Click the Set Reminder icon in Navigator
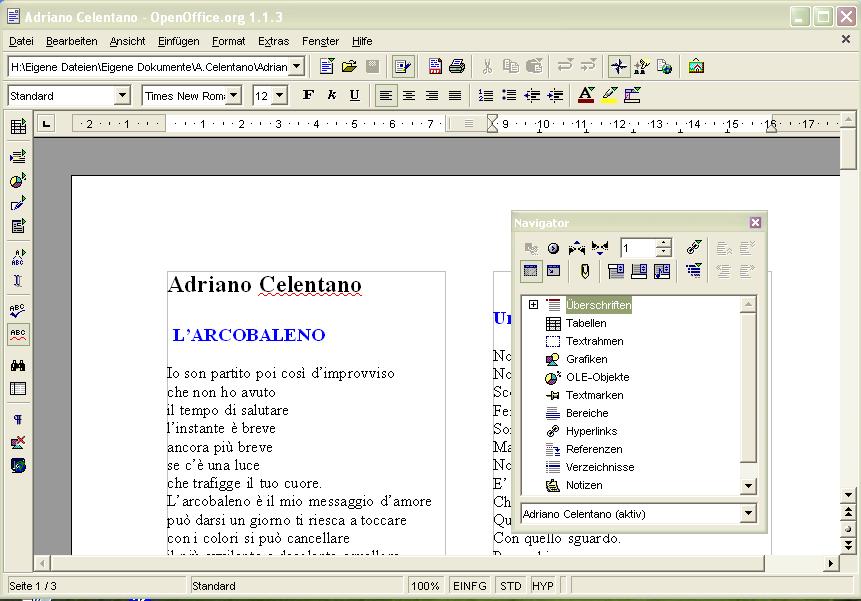Image resolution: width=861 pixels, height=601 pixels. [584, 271]
